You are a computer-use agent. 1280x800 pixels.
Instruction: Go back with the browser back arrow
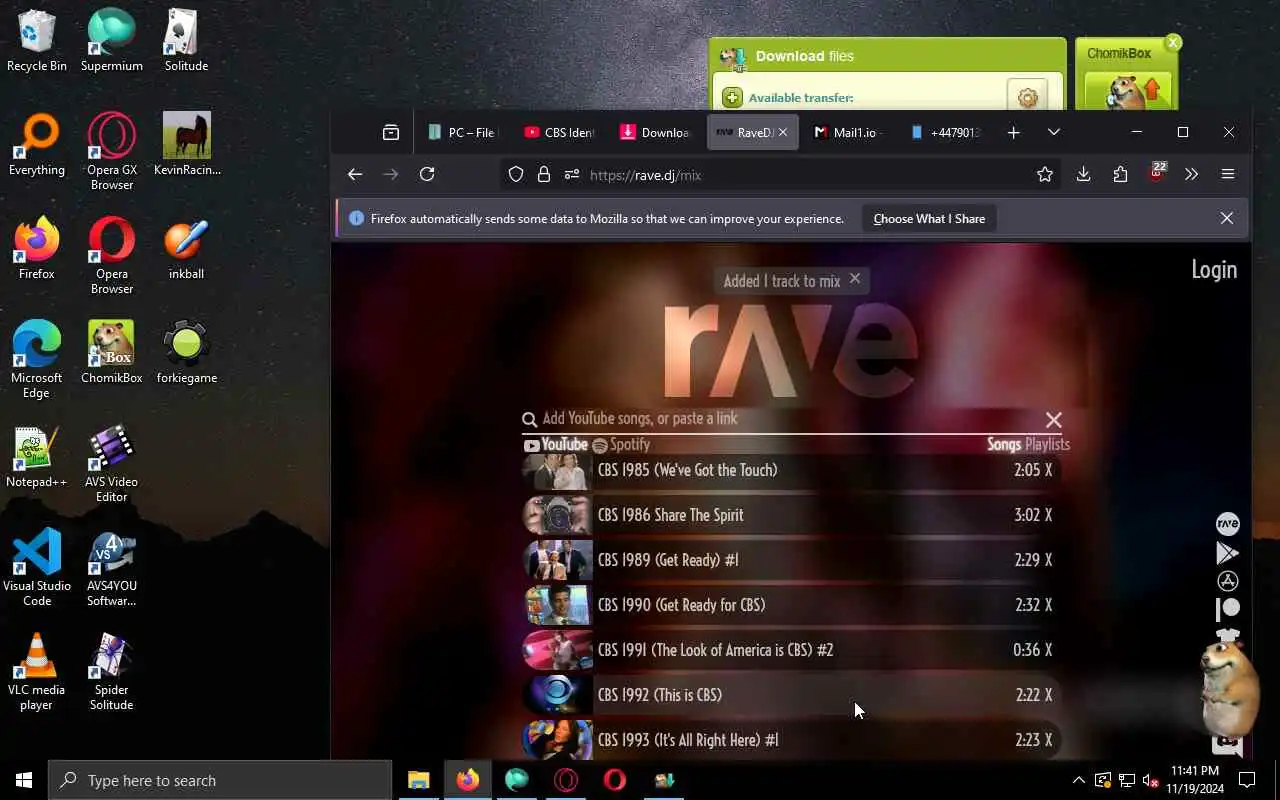point(355,174)
